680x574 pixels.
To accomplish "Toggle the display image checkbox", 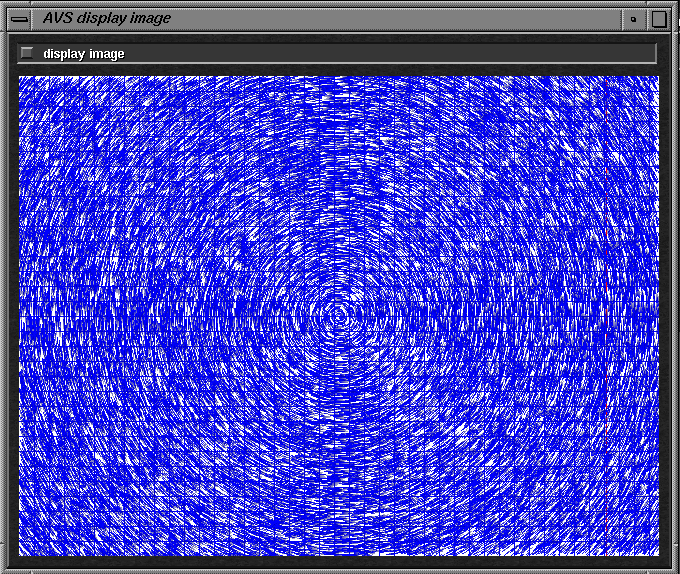I will (27, 53).
